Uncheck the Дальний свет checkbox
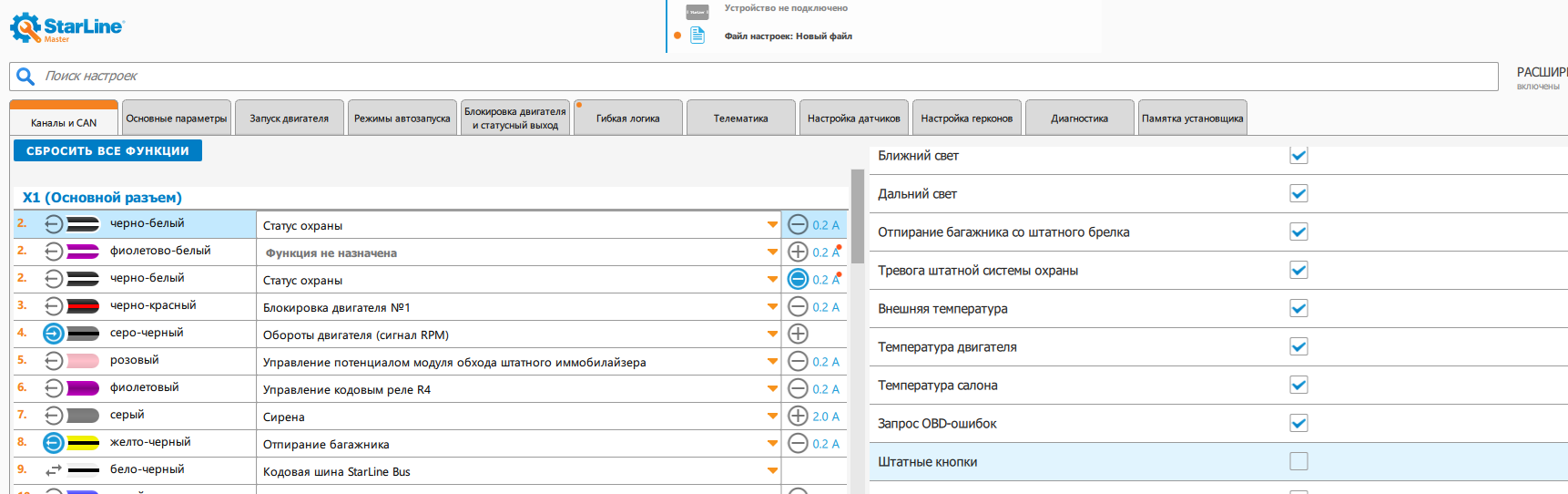The height and width of the screenshot is (494, 1568). pyautogui.click(x=1298, y=193)
